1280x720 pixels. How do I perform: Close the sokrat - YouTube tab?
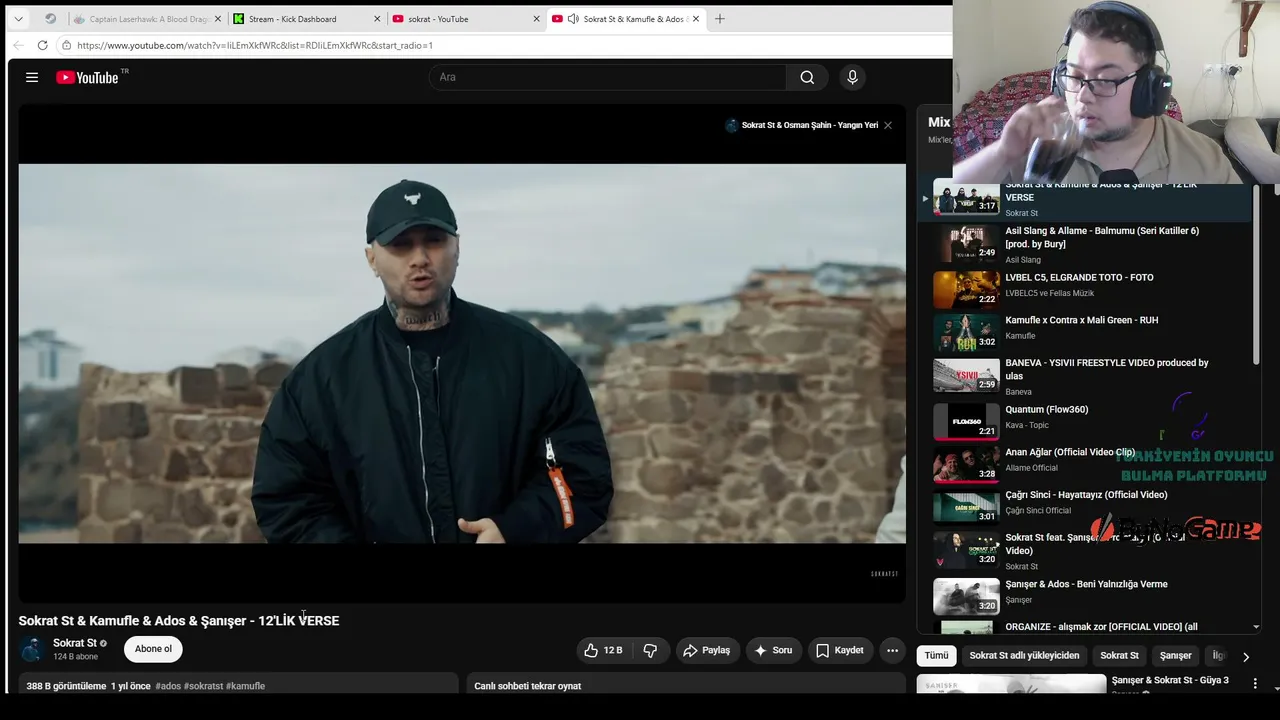(536, 19)
